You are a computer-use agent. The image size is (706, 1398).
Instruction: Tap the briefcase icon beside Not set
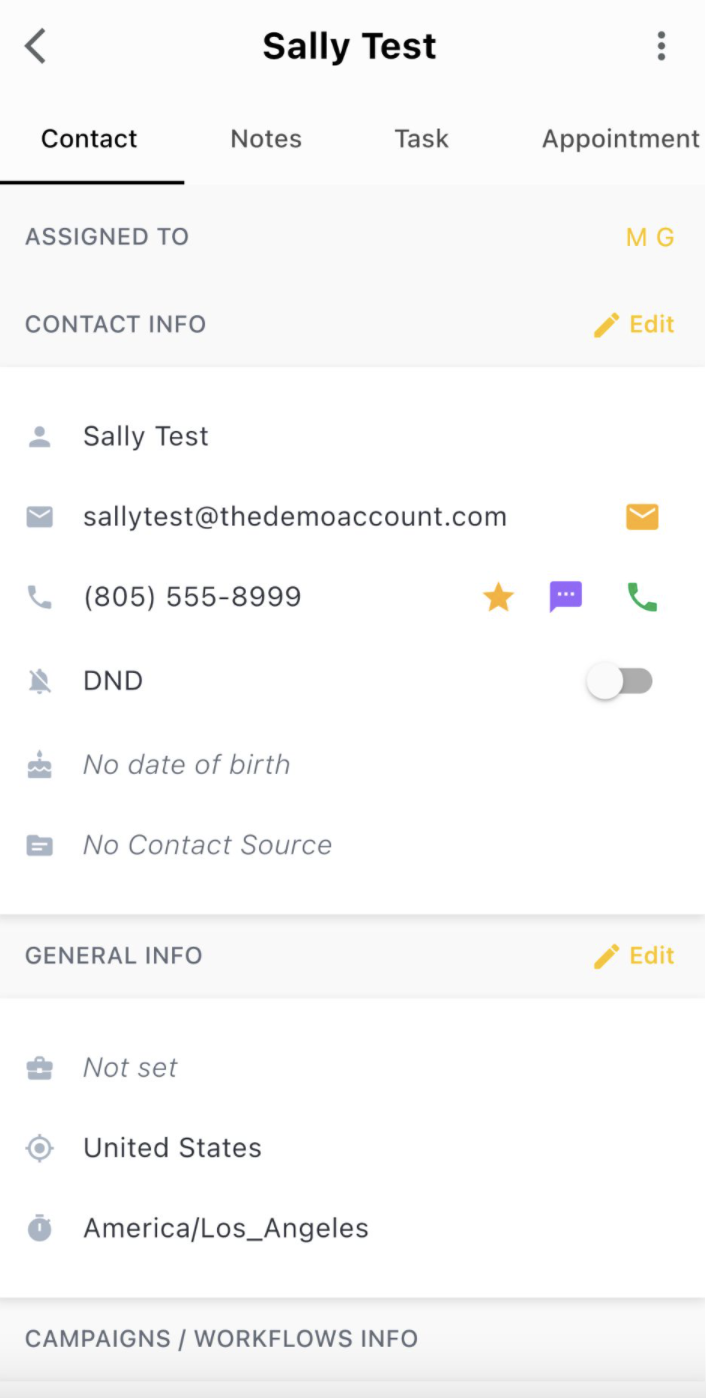(39, 1068)
